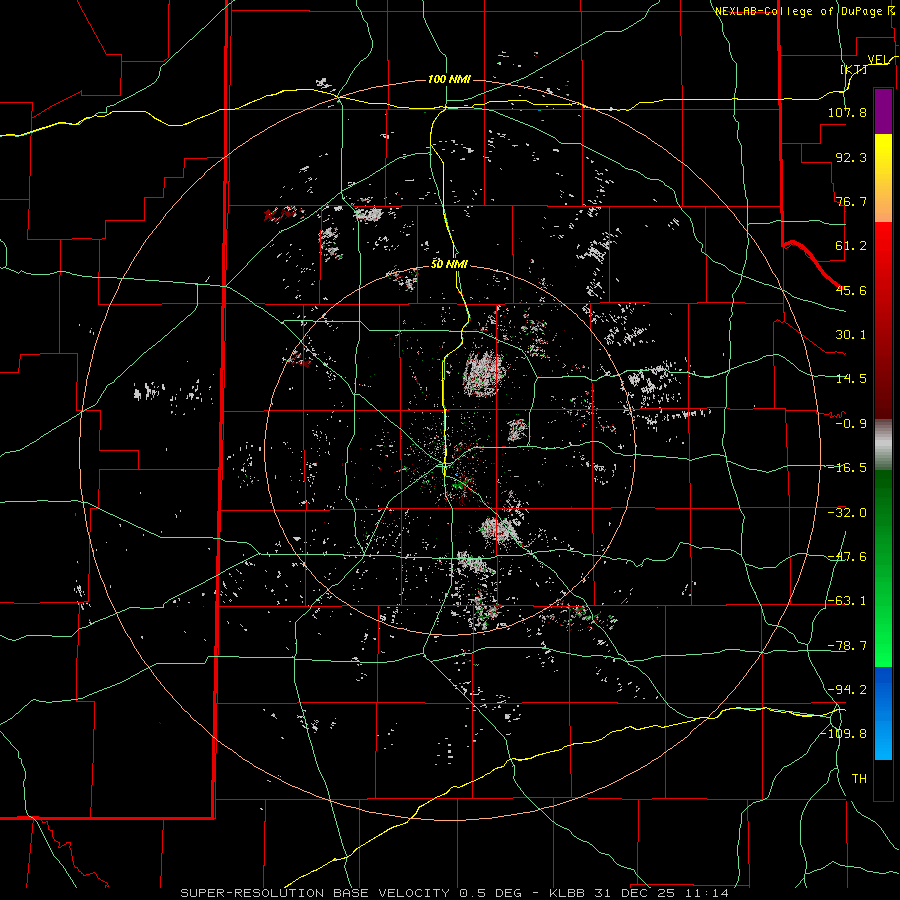This screenshot has width=900, height=900.
Task: Click the -32.0 legend value
Action: (x=847, y=513)
